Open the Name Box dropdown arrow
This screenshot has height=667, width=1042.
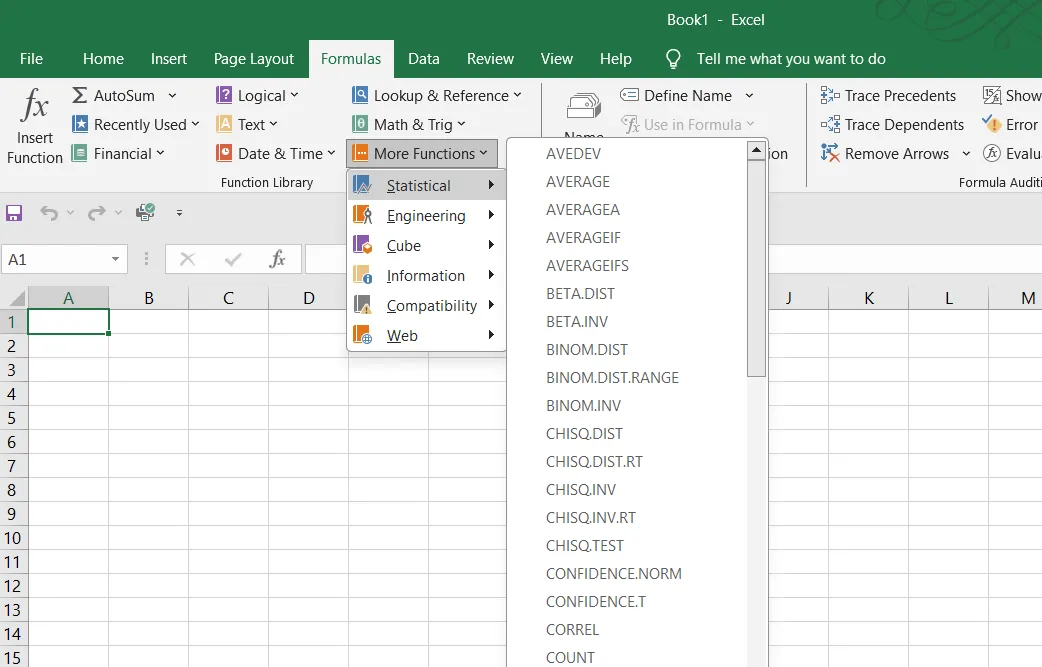pos(117,258)
